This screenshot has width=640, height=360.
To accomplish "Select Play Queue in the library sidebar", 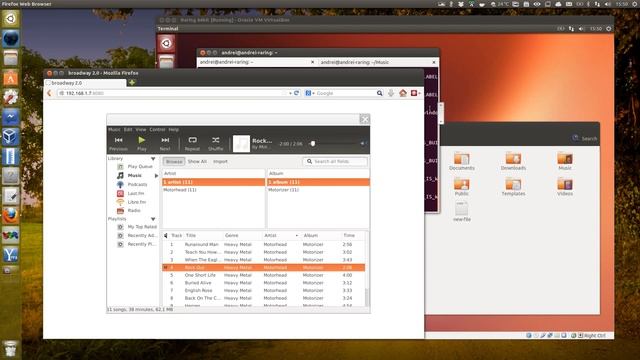I will pos(140,167).
